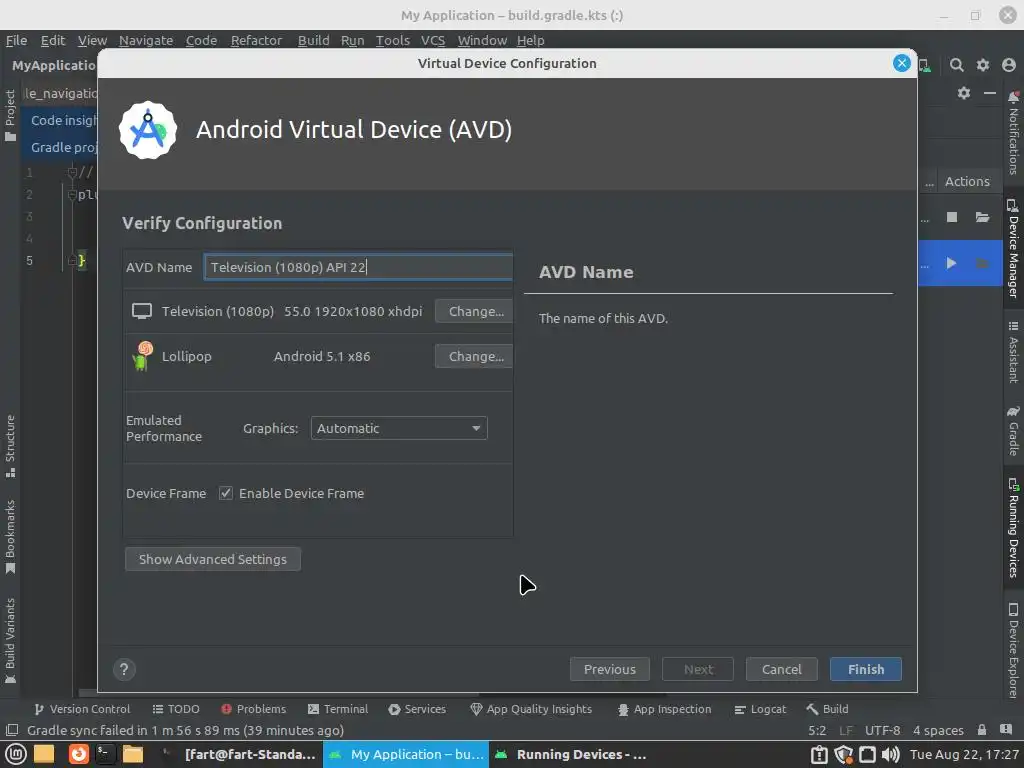
Task: Click the user account avatar icon
Action: click(1009, 65)
